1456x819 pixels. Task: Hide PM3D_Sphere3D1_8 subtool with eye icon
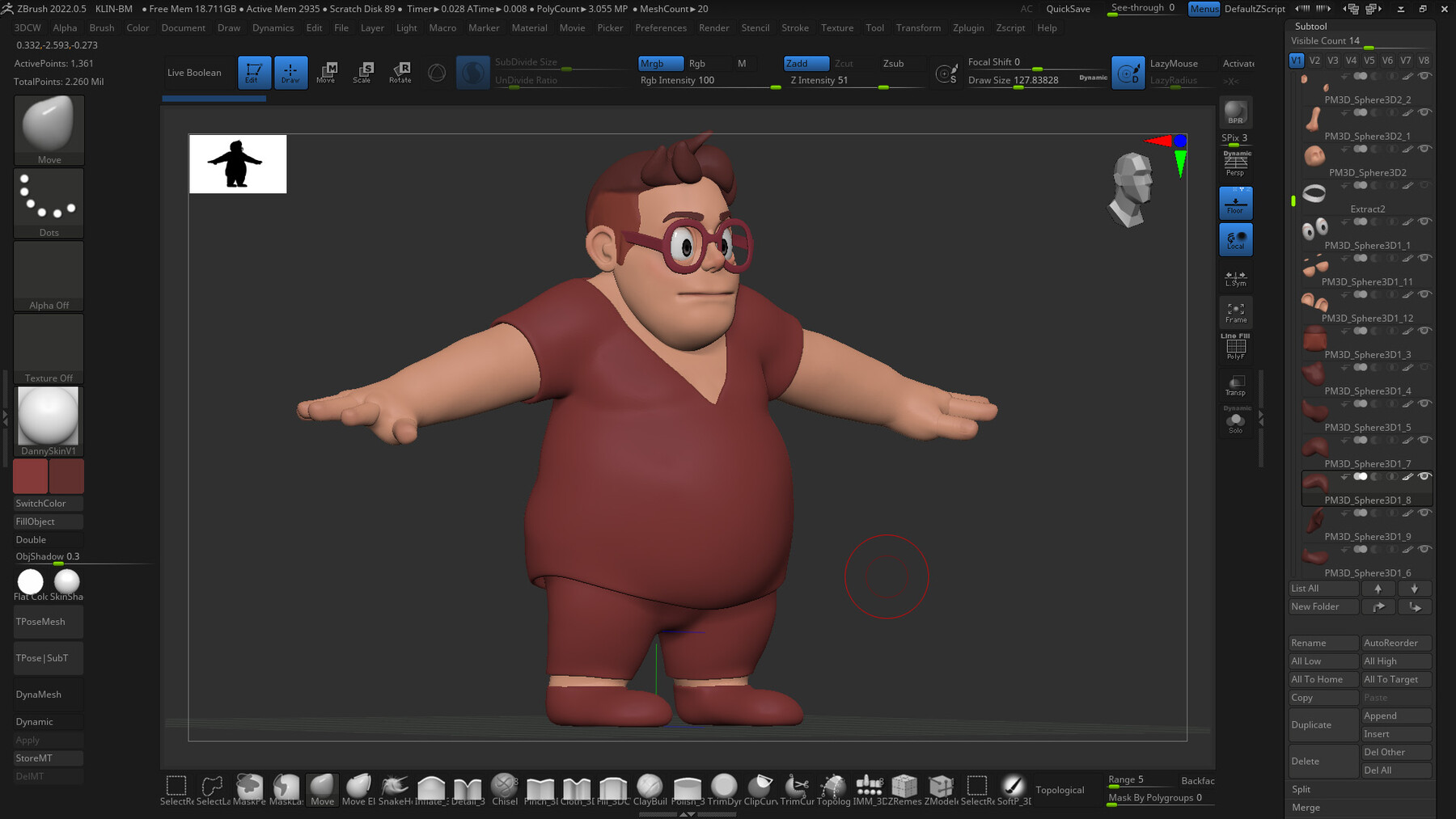(x=1424, y=476)
